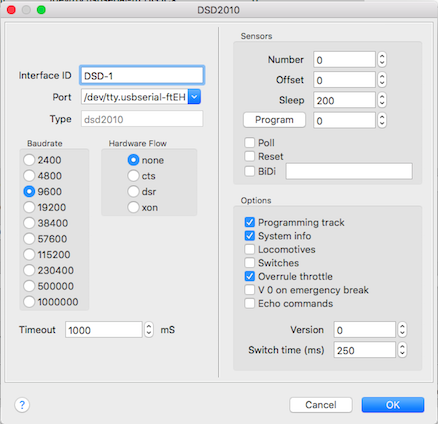Click the Program button
The width and height of the screenshot is (438, 424).
[x=274, y=120]
